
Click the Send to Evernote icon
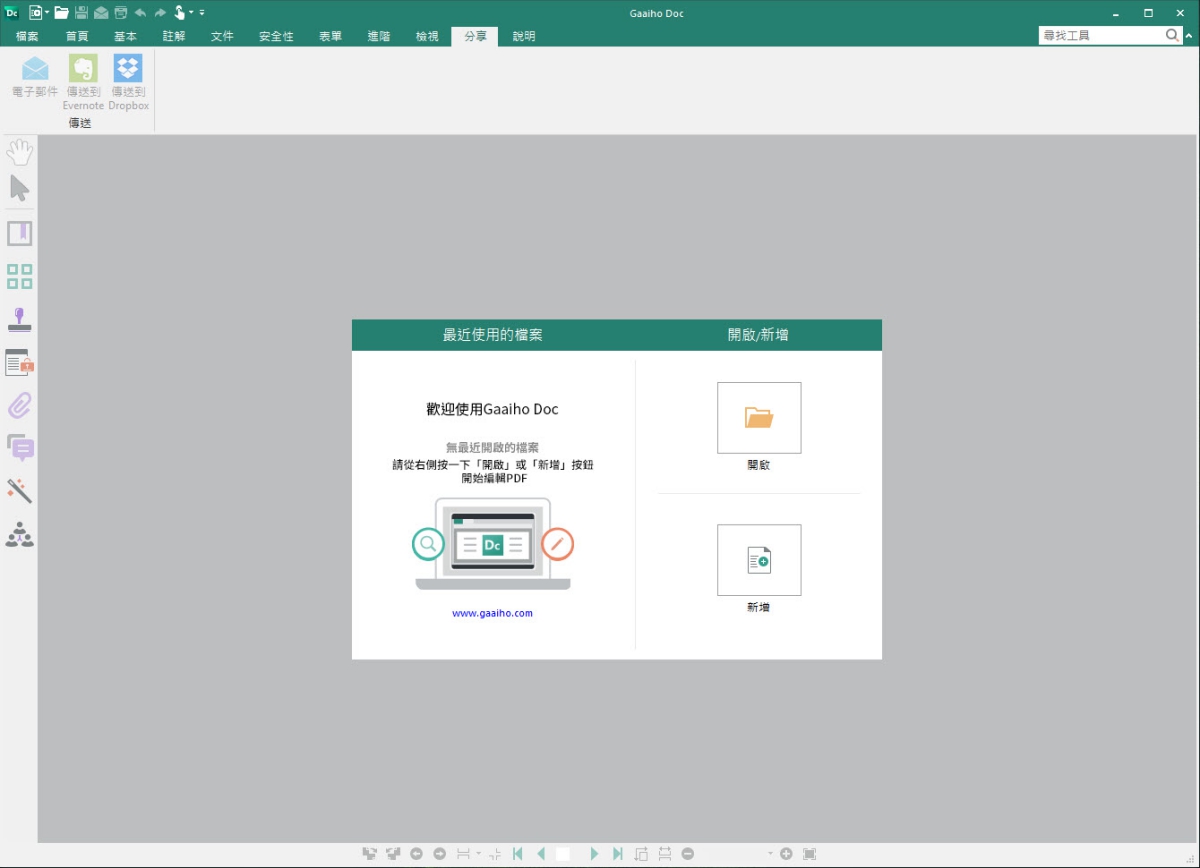click(83, 70)
